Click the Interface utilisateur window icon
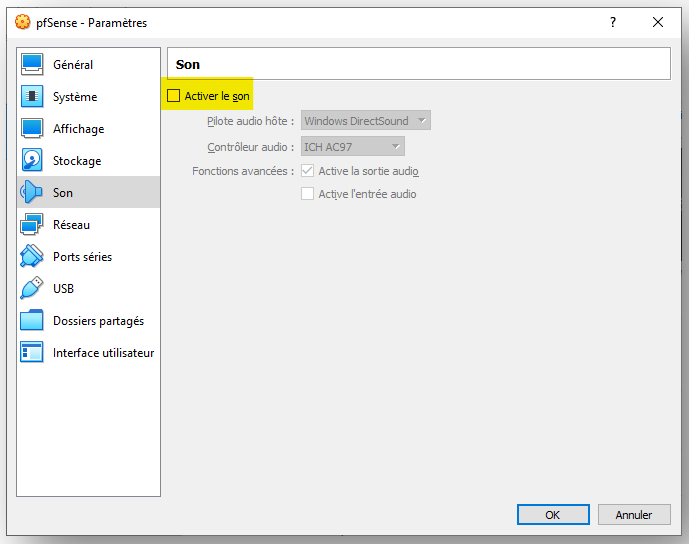689x544 pixels. click(32, 352)
